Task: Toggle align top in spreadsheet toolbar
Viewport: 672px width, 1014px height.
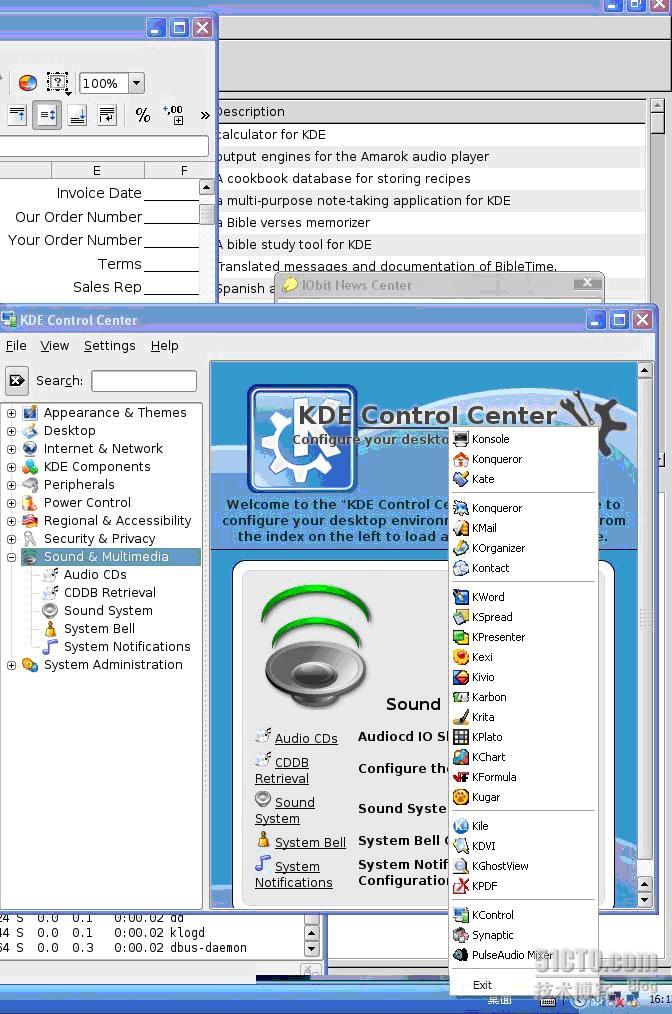Action: click(17, 115)
